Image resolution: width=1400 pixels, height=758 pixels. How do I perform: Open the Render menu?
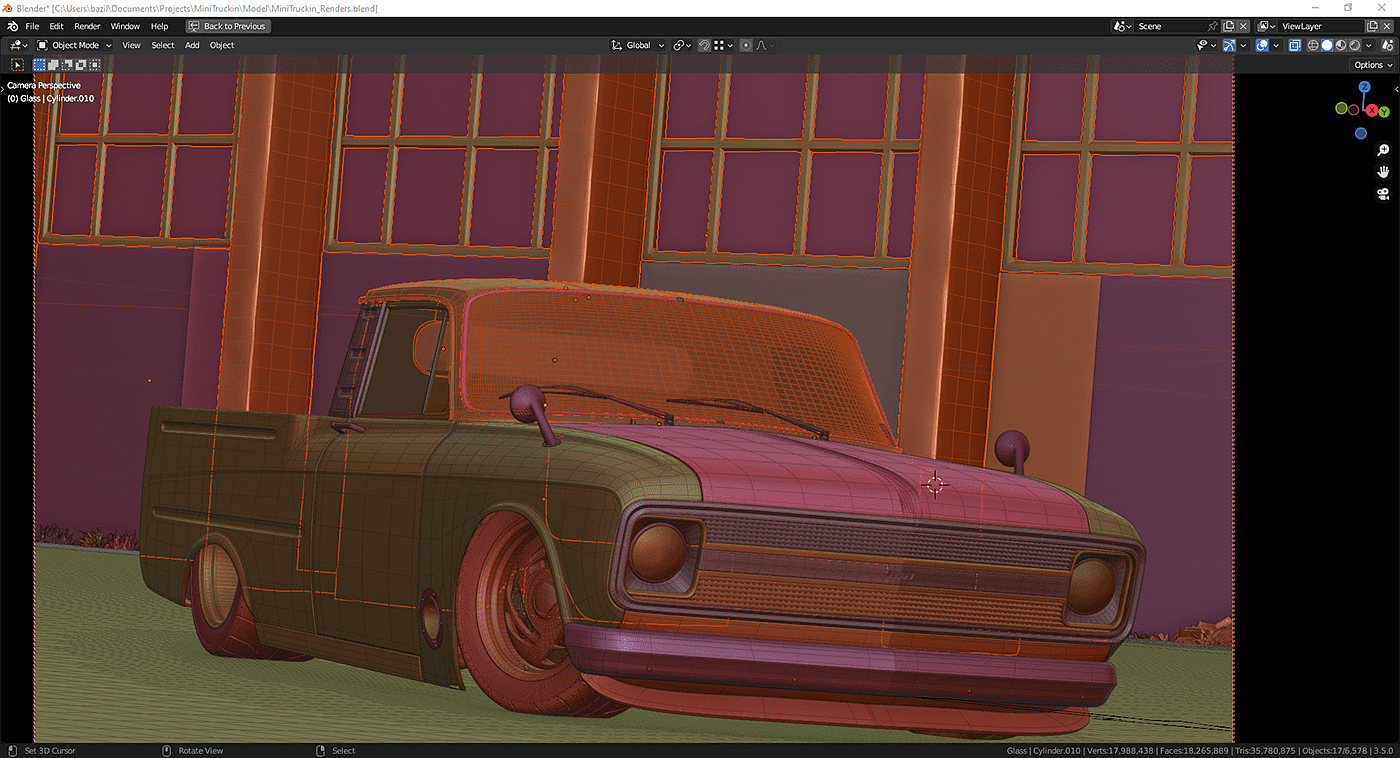87,26
